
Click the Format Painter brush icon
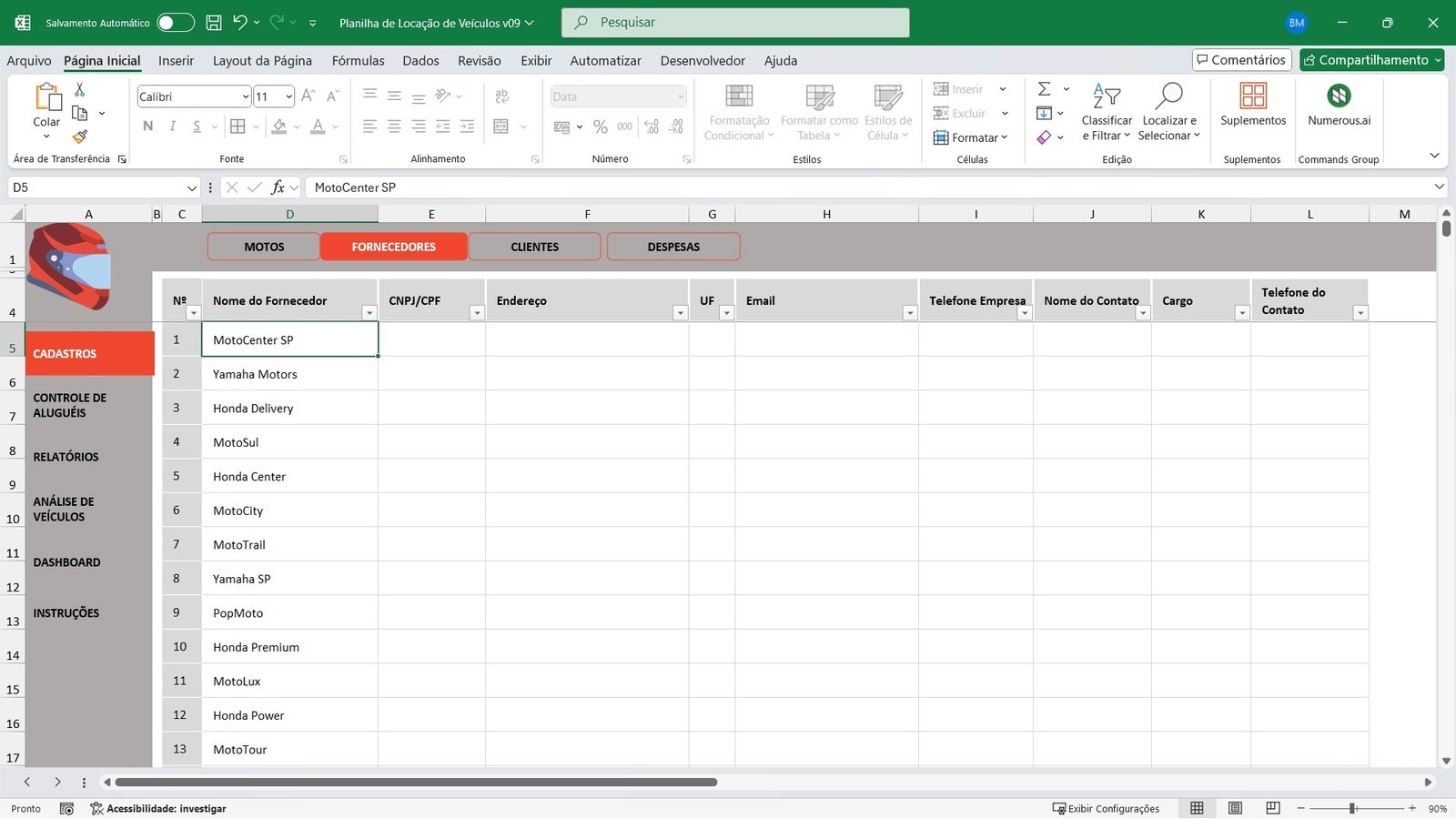80,136
